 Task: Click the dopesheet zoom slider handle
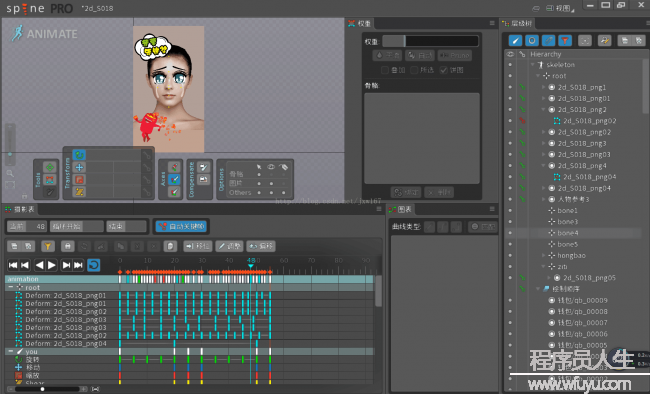tap(42, 389)
